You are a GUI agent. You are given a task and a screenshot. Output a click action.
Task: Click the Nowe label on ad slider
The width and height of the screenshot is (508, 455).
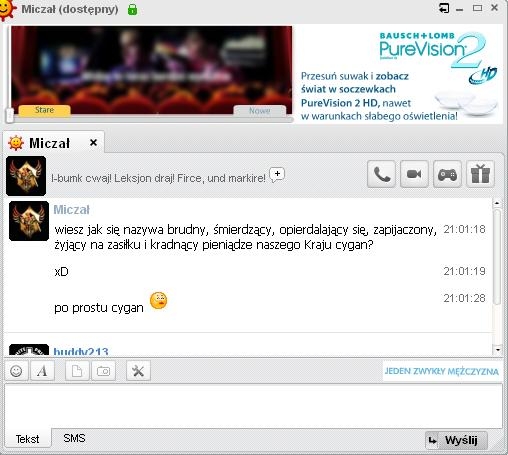click(x=260, y=111)
